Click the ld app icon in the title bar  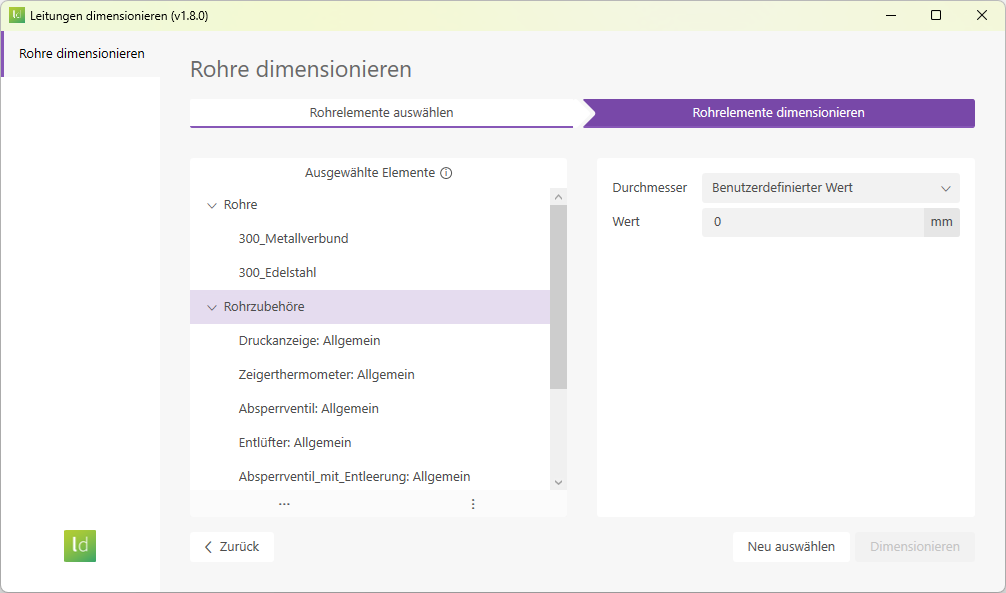(x=15, y=15)
